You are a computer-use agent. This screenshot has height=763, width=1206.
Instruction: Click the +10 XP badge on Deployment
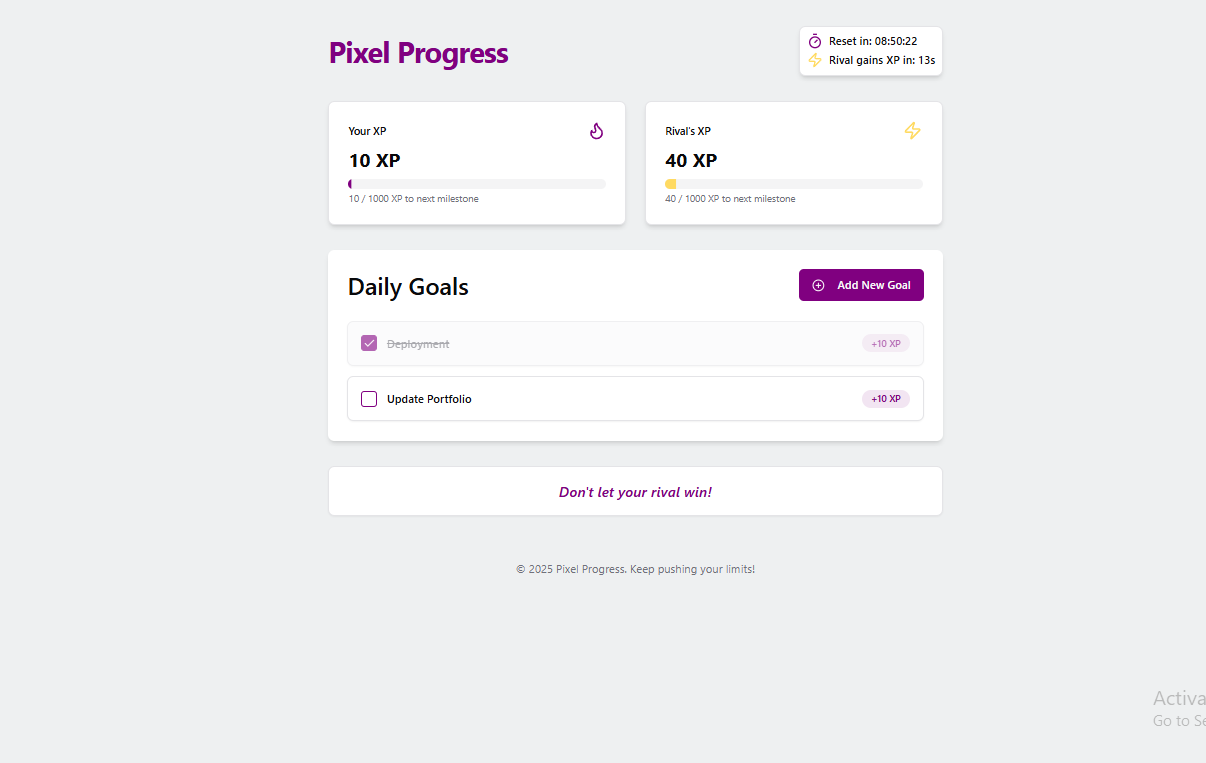885,343
